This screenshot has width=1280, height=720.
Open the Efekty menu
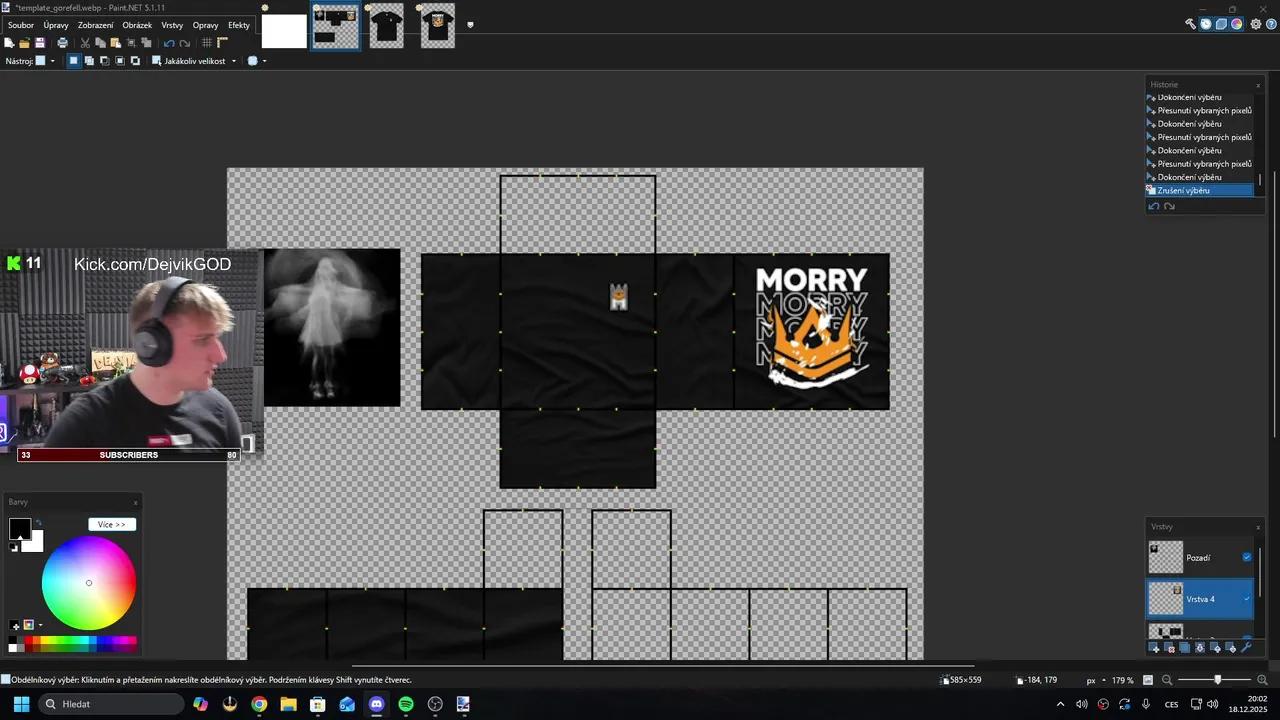(x=239, y=25)
